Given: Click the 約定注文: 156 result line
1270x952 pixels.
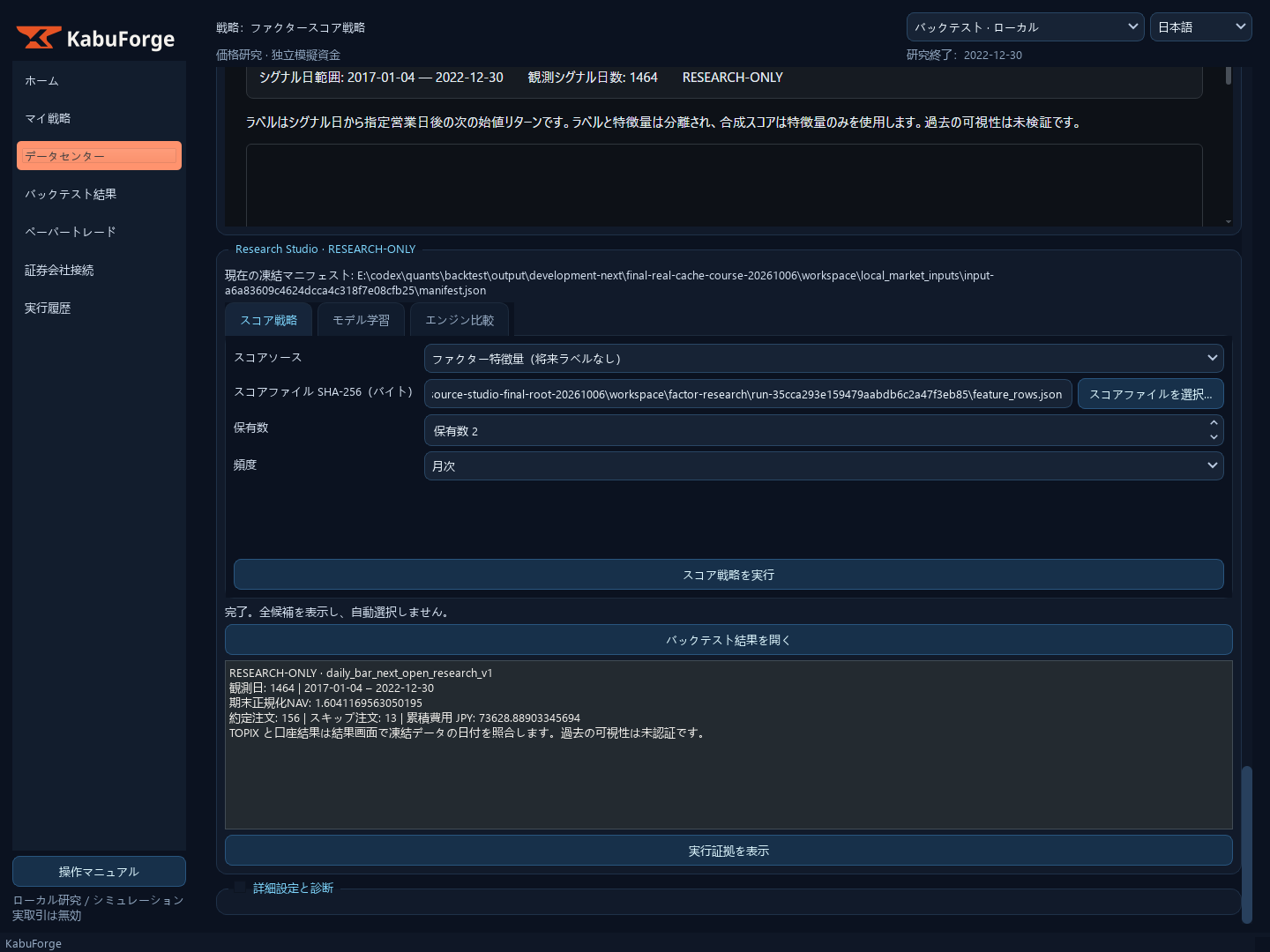Looking at the screenshot, I should coord(405,718).
